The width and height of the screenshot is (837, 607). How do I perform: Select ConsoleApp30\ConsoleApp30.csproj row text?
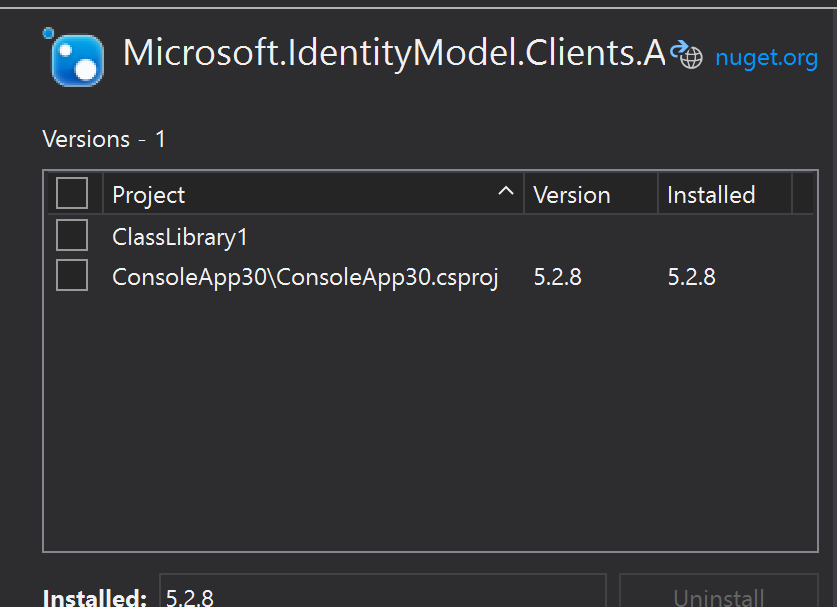click(x=305, y=278)
